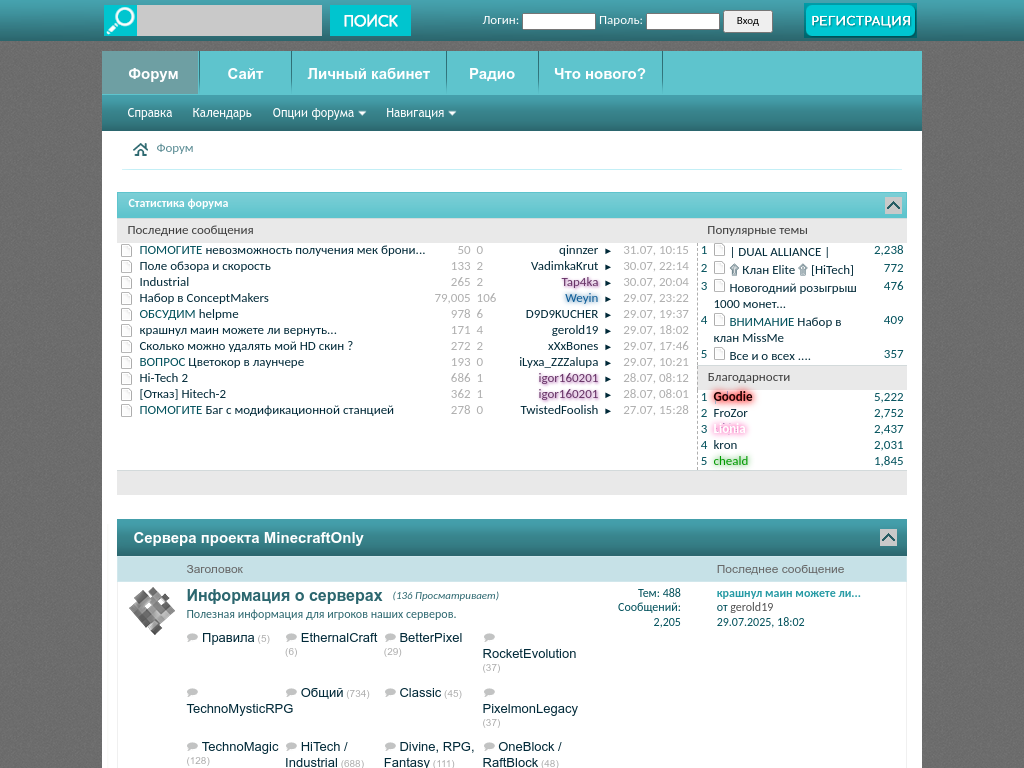Collapse the Статистика форума block
Viewport: 1024px width, 768px height.
click(893, 205)
